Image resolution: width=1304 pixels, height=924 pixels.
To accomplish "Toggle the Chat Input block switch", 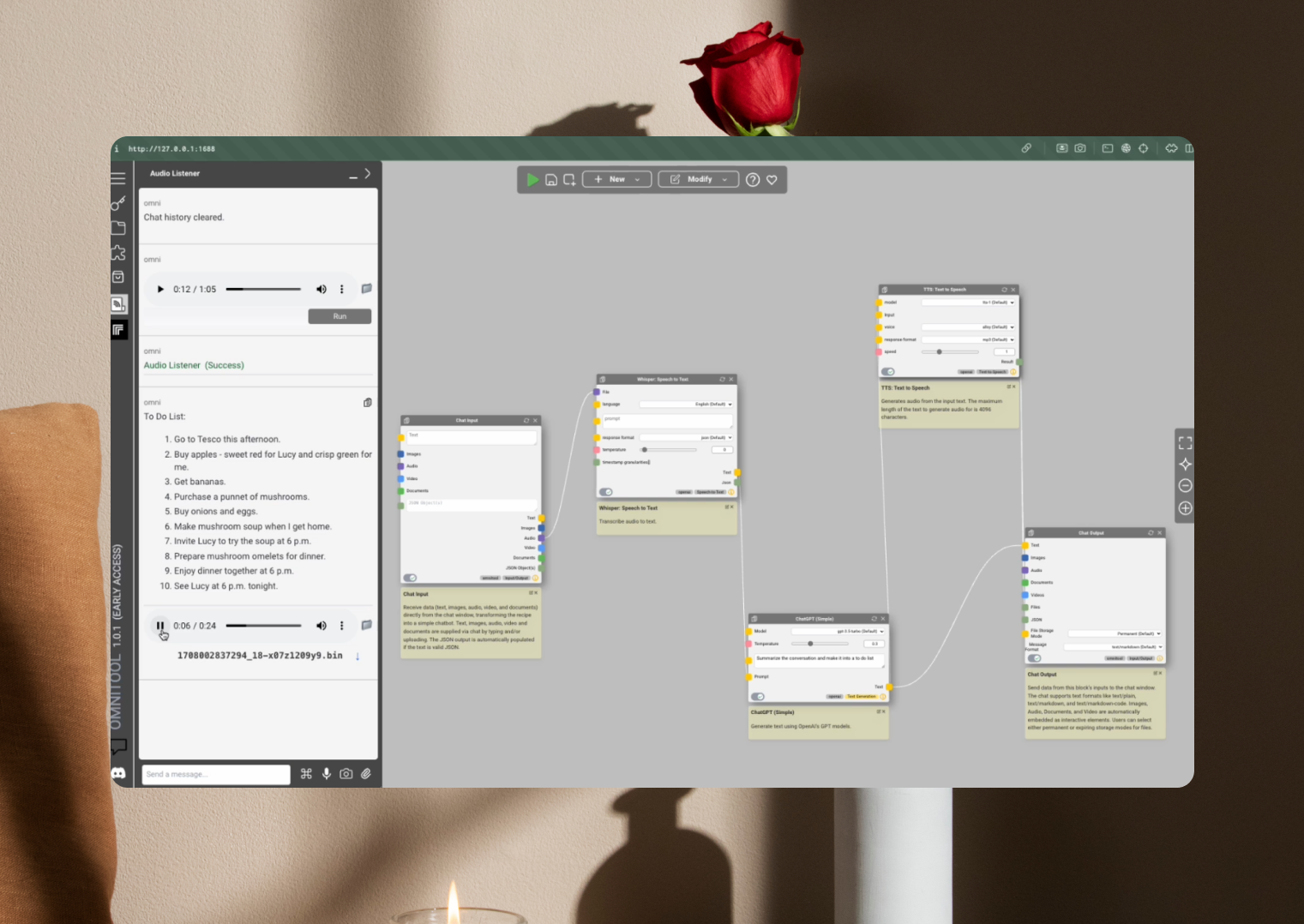I will coord(410,578).
